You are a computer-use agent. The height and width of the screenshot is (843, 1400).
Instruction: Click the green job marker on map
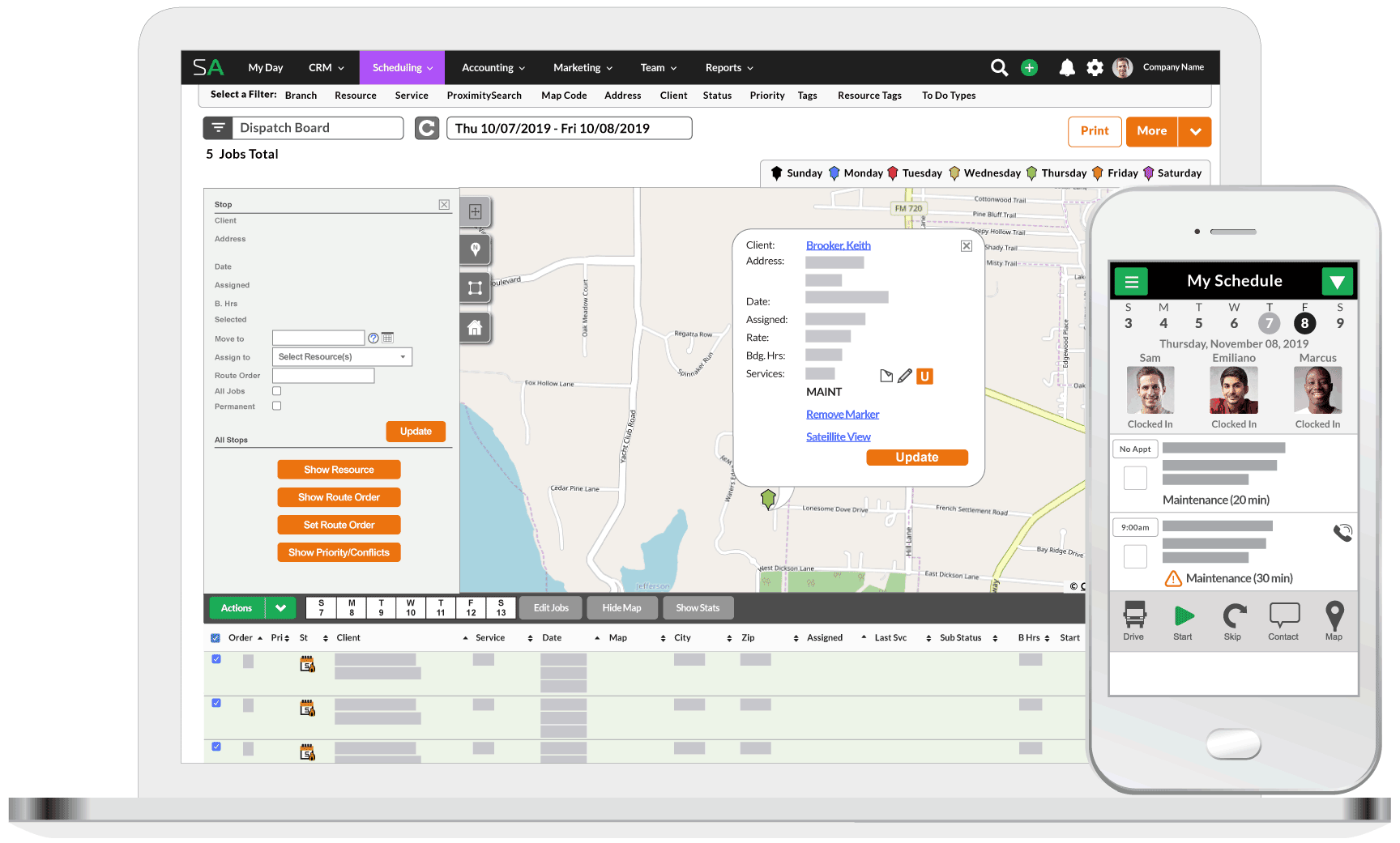(x=768, y=499)
